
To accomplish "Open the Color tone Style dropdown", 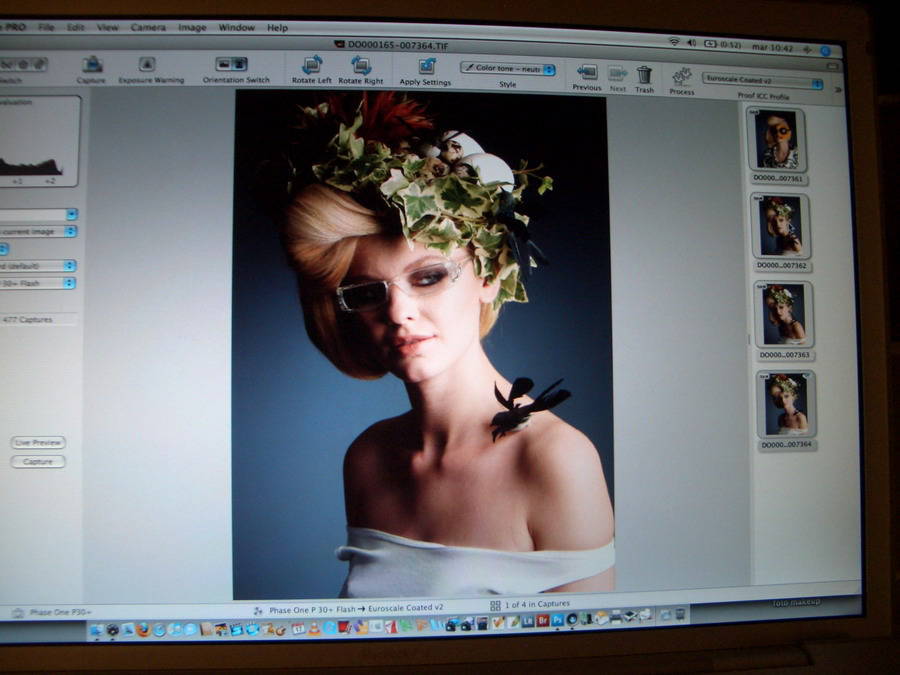I will click(x=508, y=69).
